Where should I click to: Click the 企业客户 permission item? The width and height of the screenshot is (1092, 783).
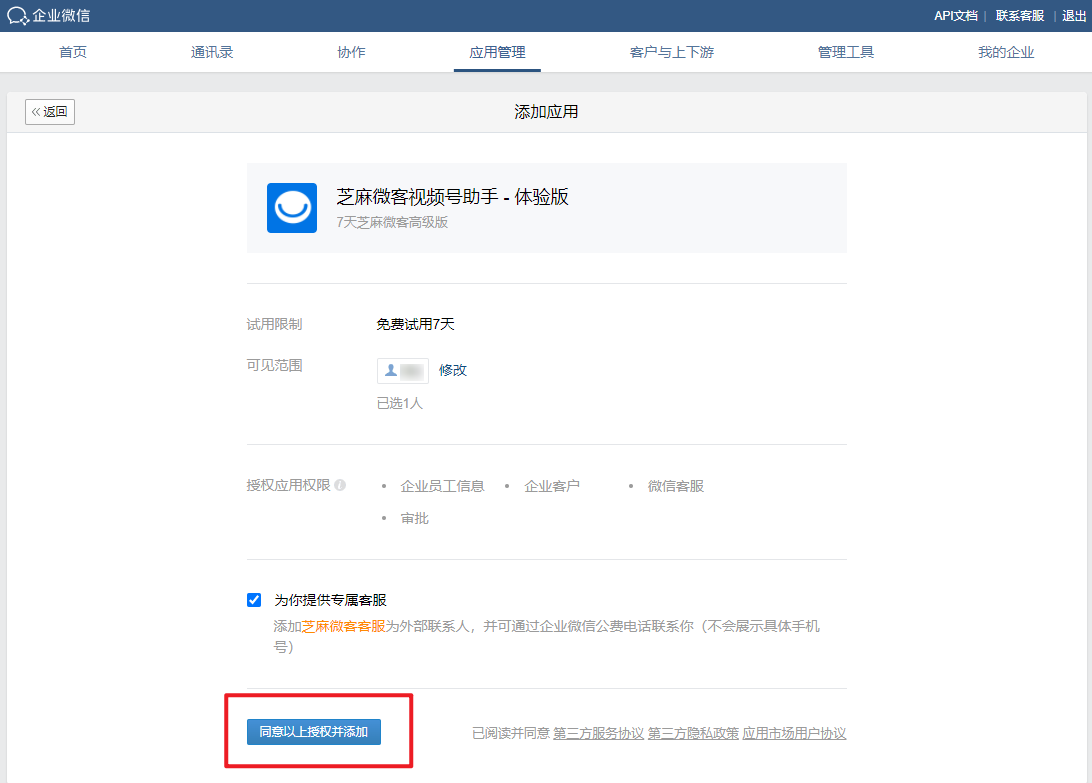(552, 486)
